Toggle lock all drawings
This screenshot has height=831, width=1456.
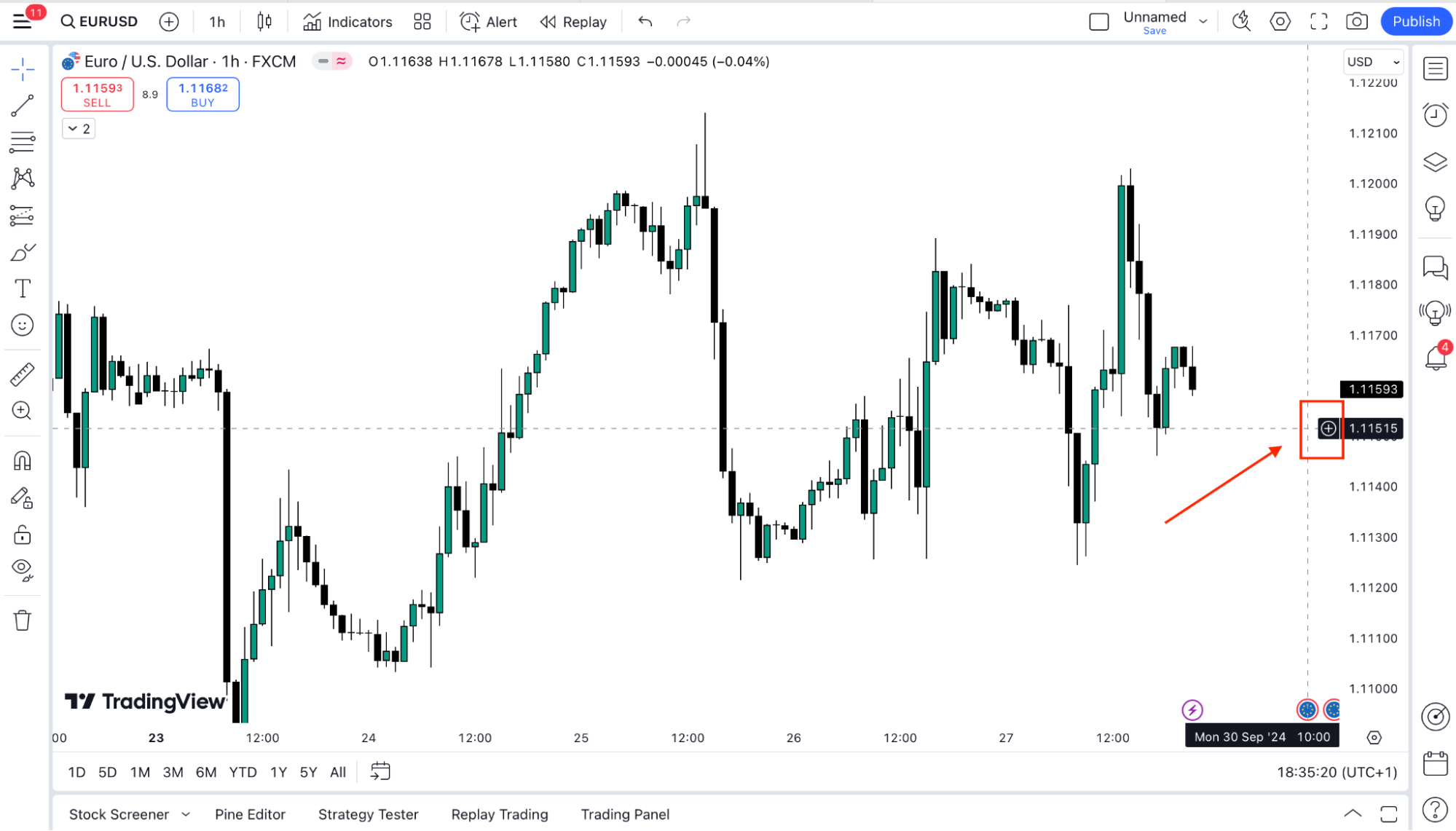coord(22,536)
